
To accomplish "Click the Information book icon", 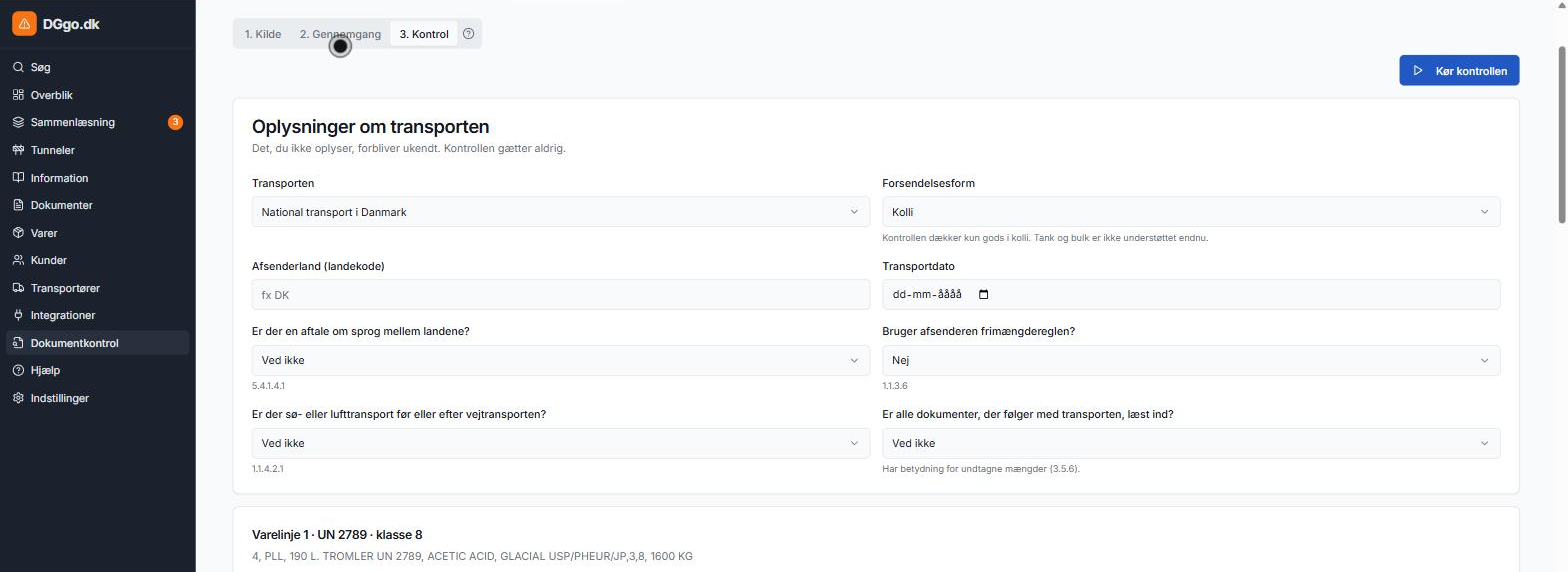I will click(x=18, y=178).
